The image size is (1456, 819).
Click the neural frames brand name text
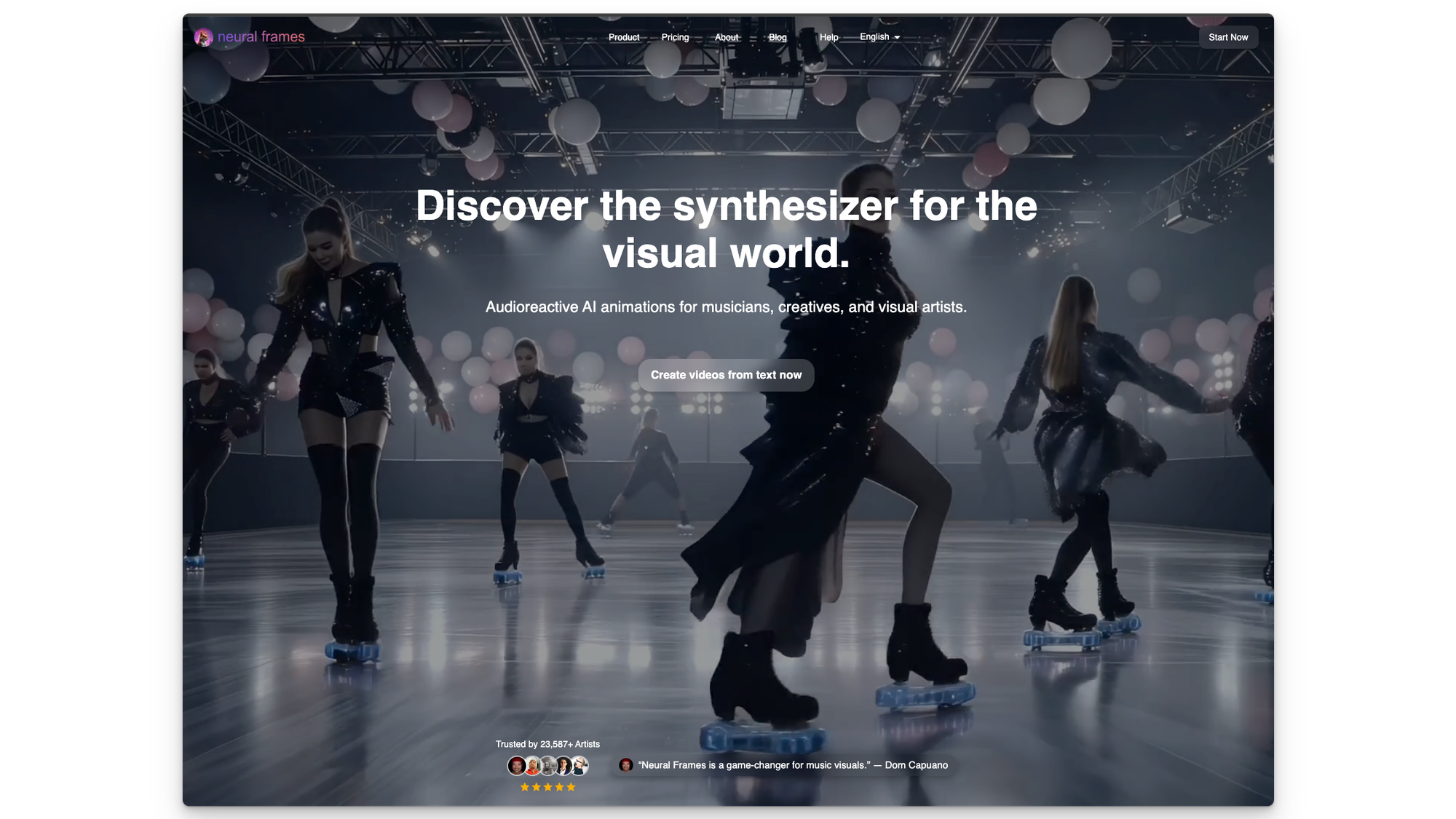[x=261, y=37]
